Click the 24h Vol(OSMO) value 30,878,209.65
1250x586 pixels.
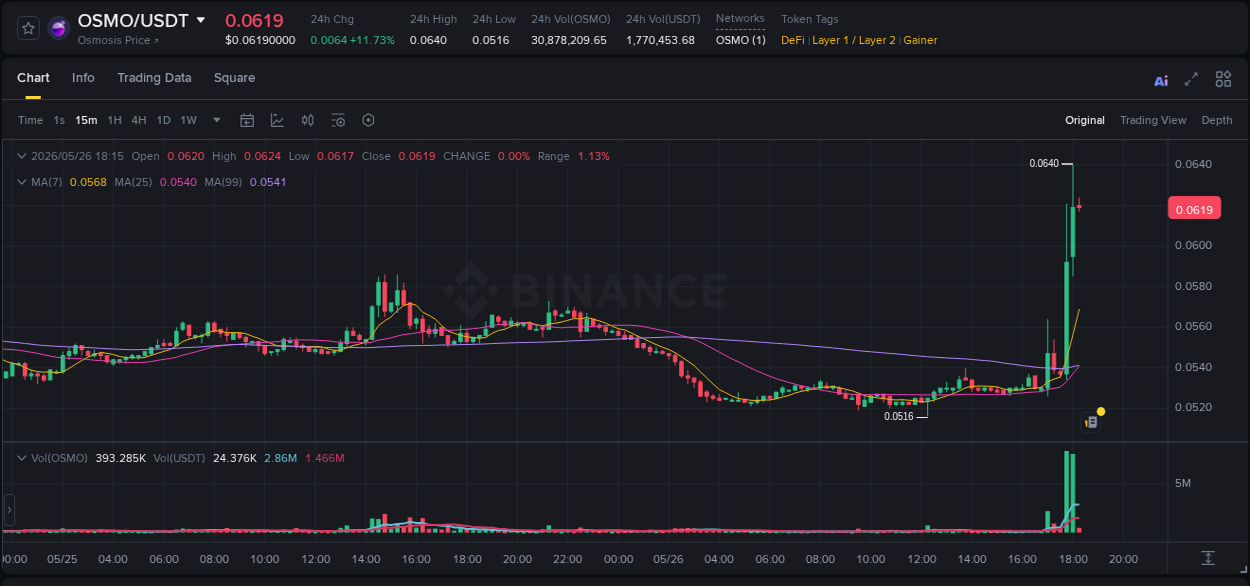click(569, 40)
